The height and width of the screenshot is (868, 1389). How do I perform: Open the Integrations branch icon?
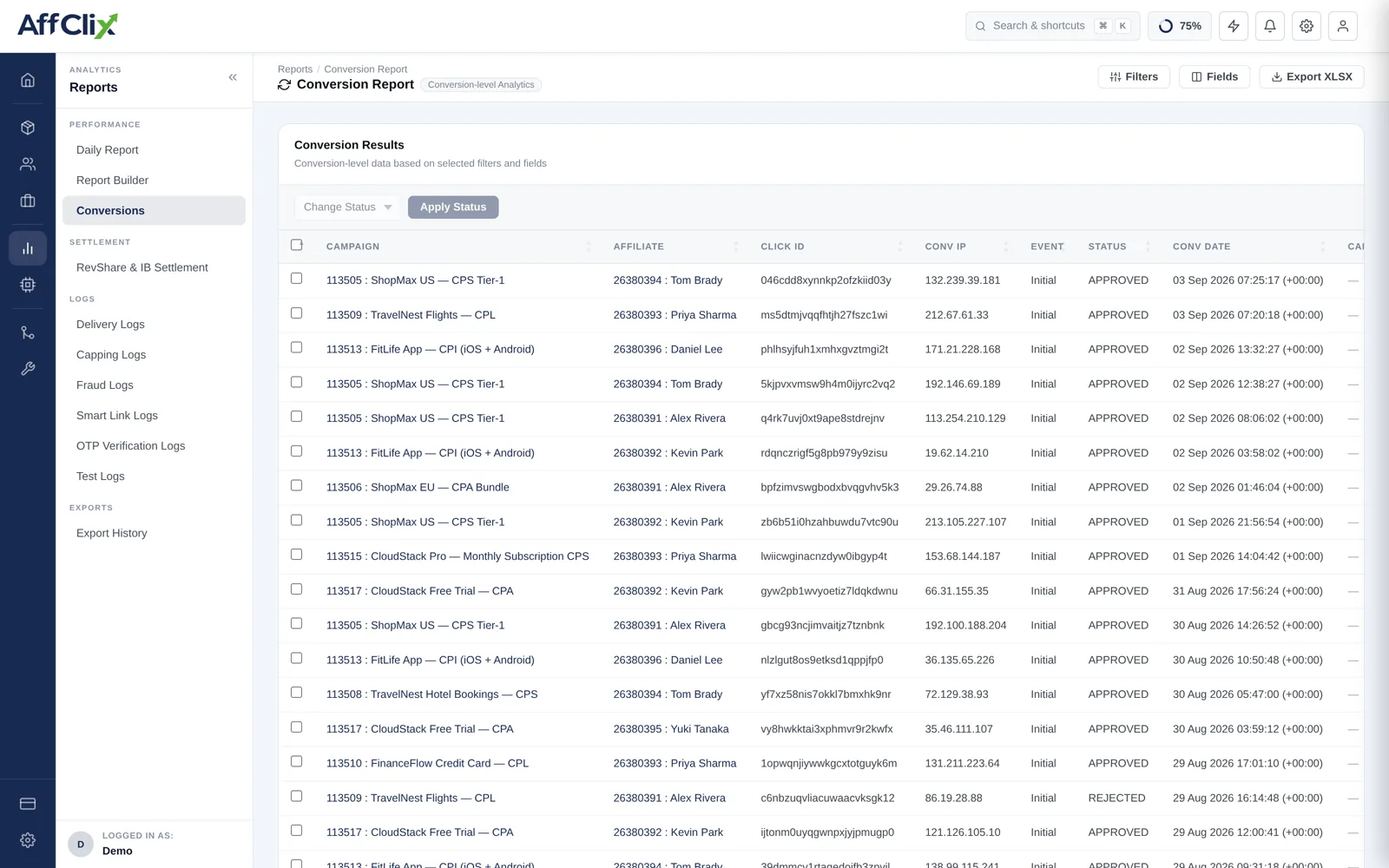(28, 332)
